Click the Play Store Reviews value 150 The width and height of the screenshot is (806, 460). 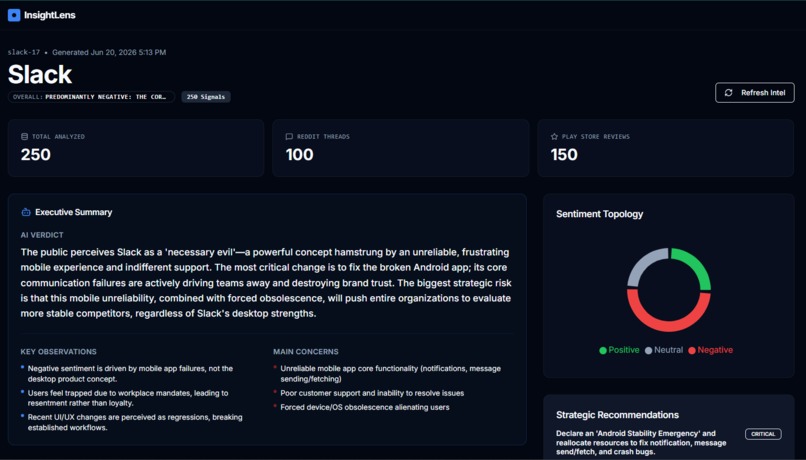[564, 155]
